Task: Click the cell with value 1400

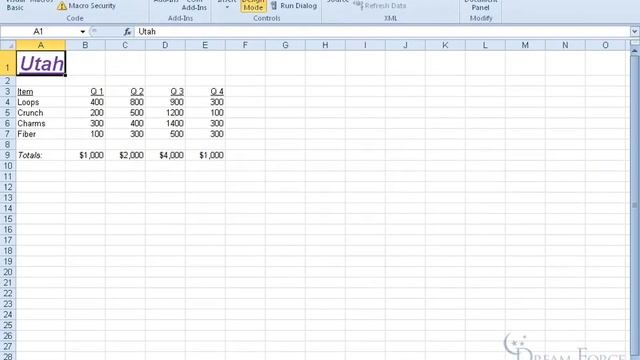Action: tap(165, 123)
